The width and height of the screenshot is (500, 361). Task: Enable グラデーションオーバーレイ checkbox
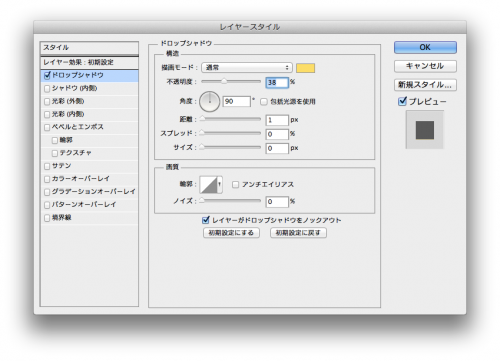click(x=47, y=192)
